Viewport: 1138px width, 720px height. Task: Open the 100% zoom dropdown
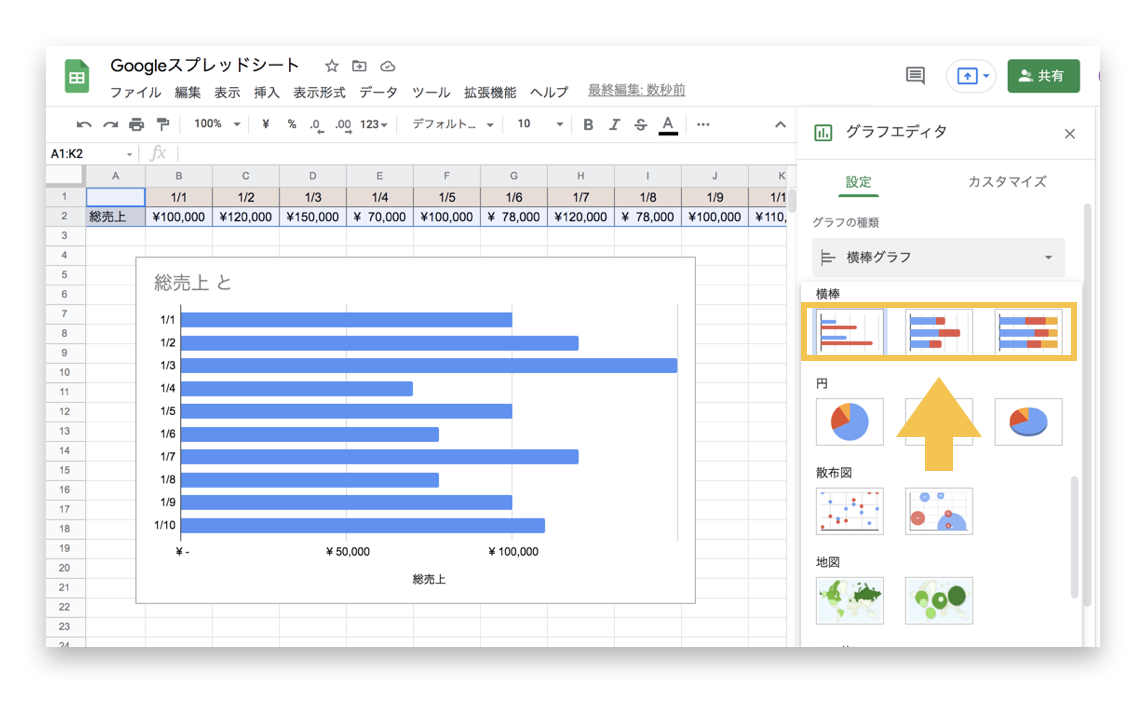(x=217, y=124)
